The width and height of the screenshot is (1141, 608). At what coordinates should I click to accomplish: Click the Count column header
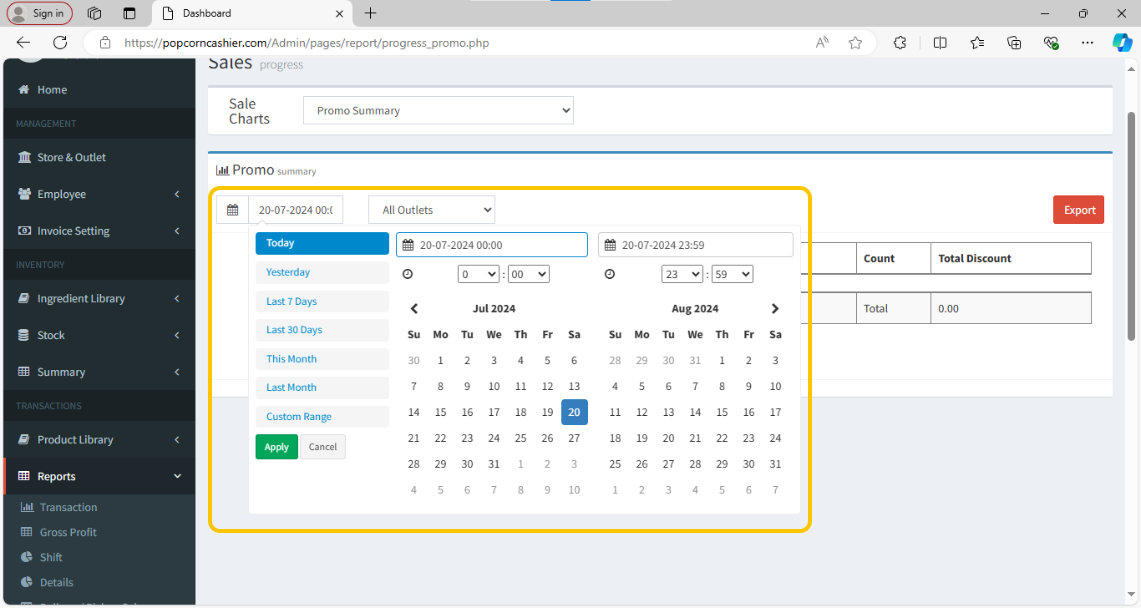(x=894, y=258)
